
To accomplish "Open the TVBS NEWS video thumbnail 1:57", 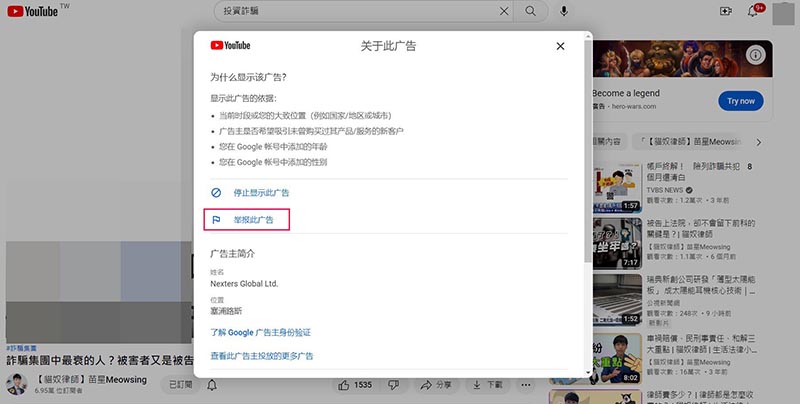I will tap(617, 188).
